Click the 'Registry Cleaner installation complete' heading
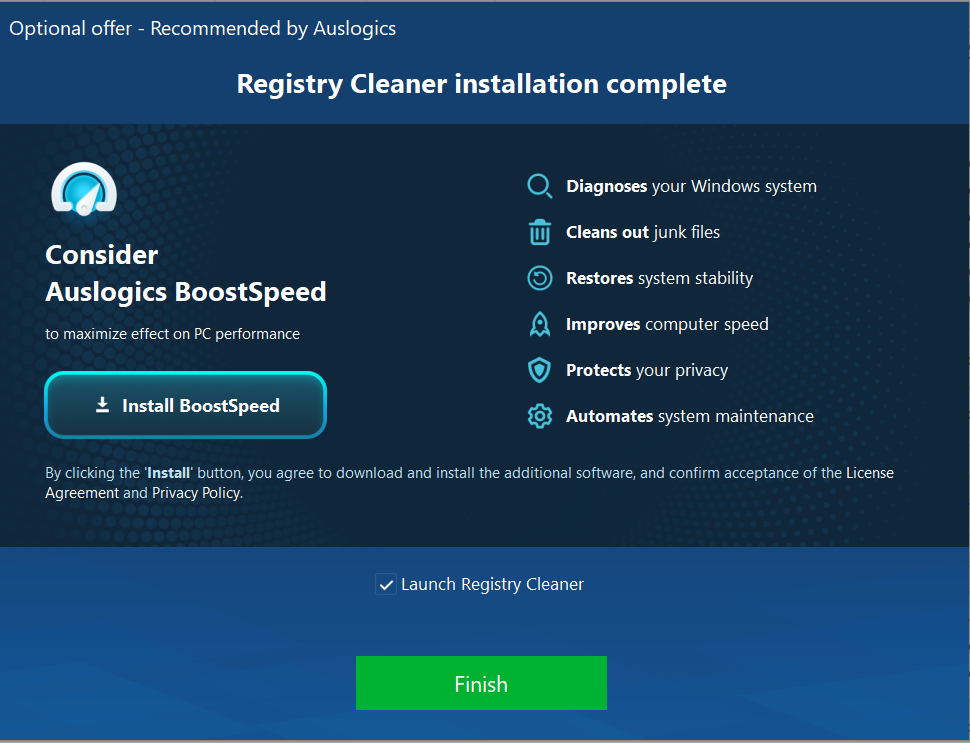The width and height of the screenshot is (970, 743). [x=481, y=84]
